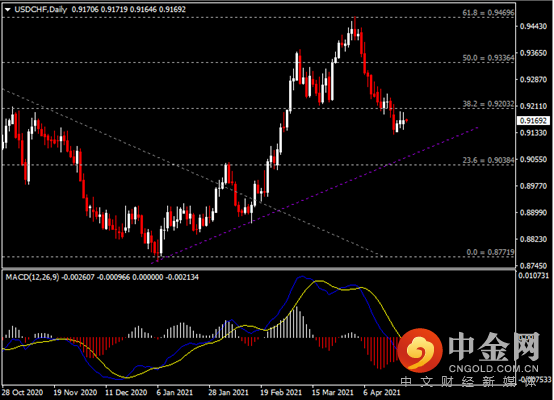Select the 38.2 = 0.92032 Fibonacci label
554x400 pixels.
click(x=488, y=104)
